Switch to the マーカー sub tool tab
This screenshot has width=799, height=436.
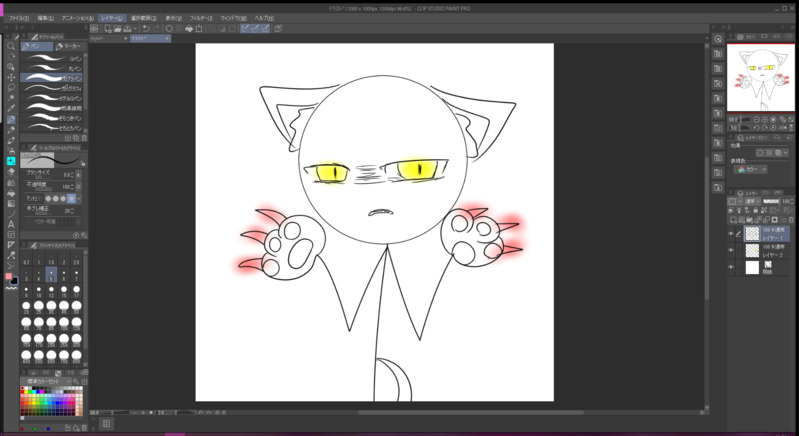(x=71, y=46)
